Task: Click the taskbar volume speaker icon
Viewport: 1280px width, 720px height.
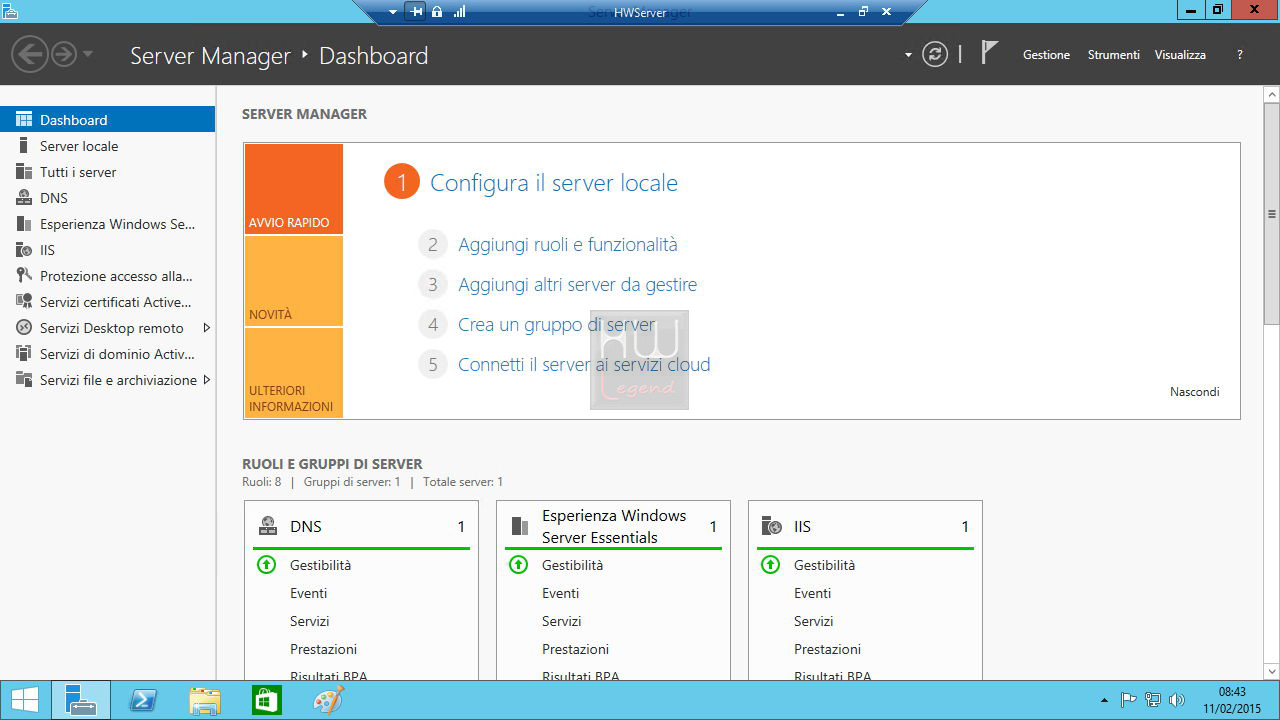Action: 1177,700
